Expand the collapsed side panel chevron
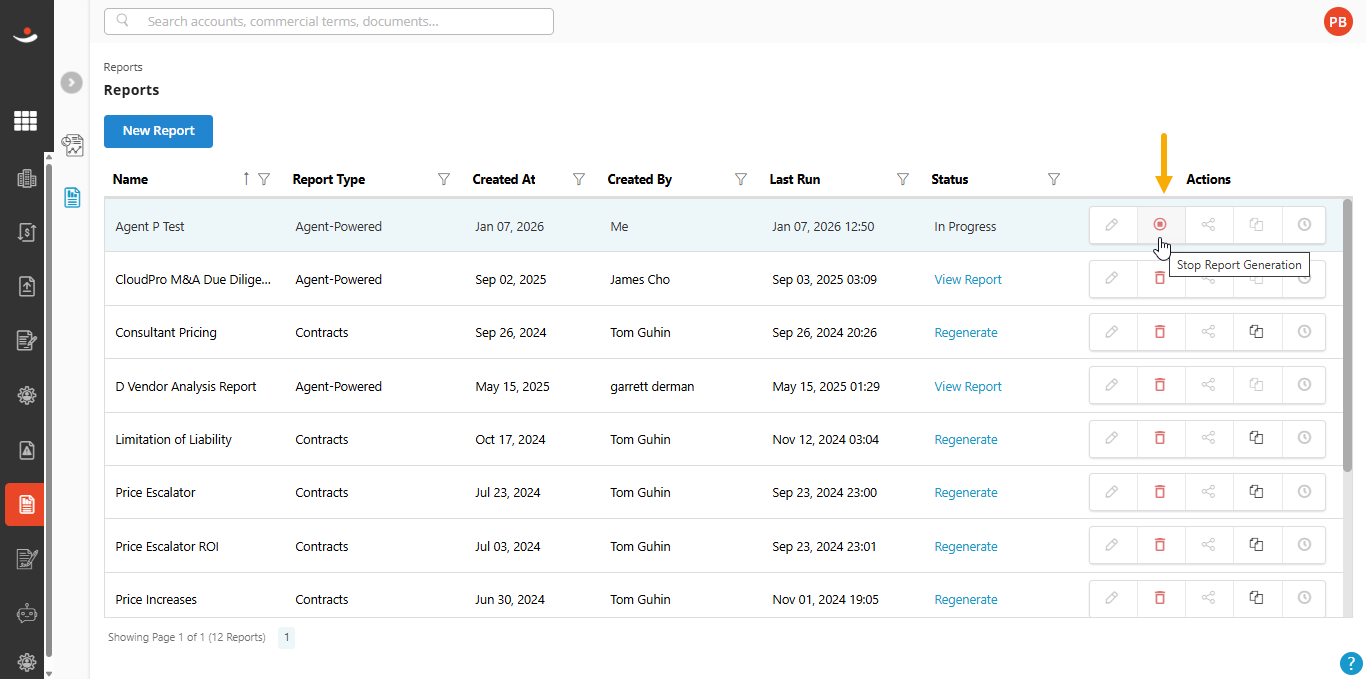The image size is (1366, 679). click(x=72, y=83)
